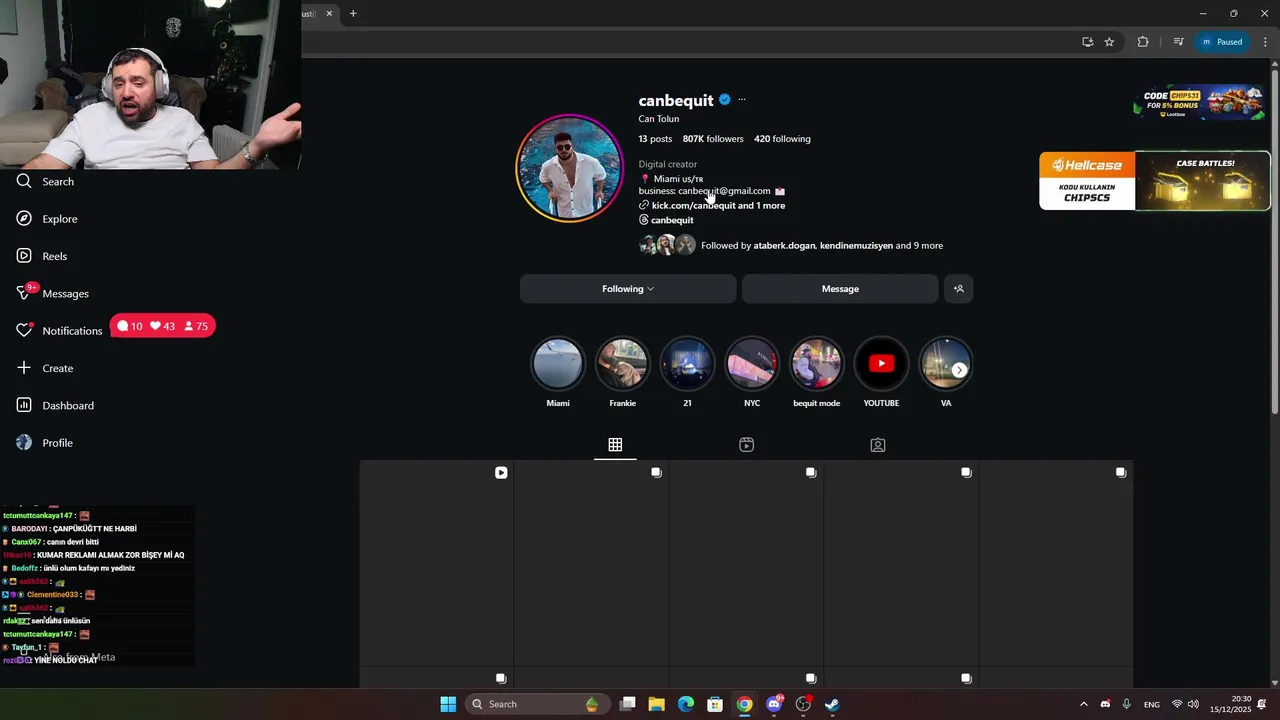Open the Explore page
Viewport: 1280px width, 720px height.
point(47,219)
